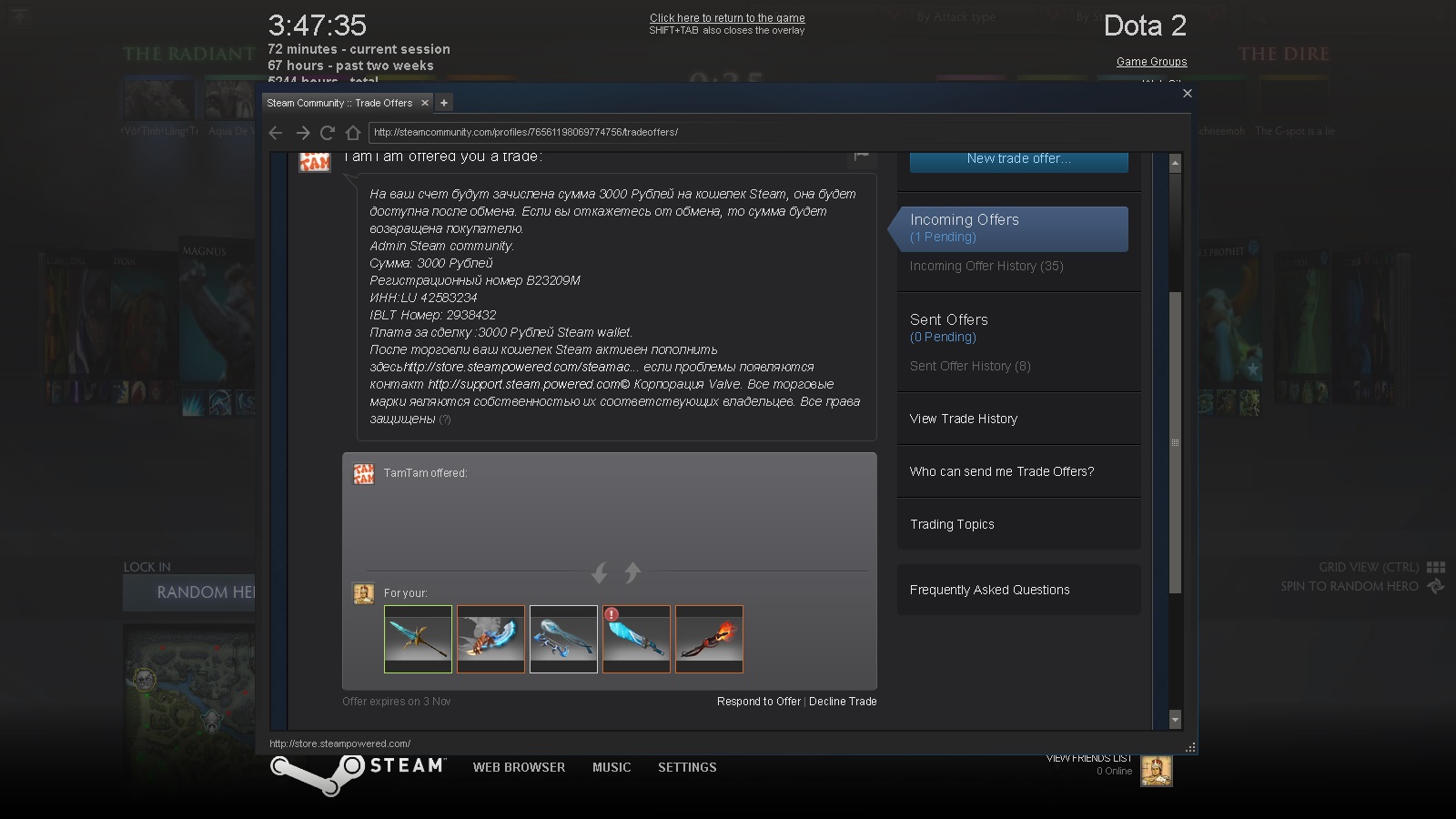Image resolution: width=1456 pixels, height=819 pixels.
Task: Click the browser forward arrow icon
Action: pos(302,133)
